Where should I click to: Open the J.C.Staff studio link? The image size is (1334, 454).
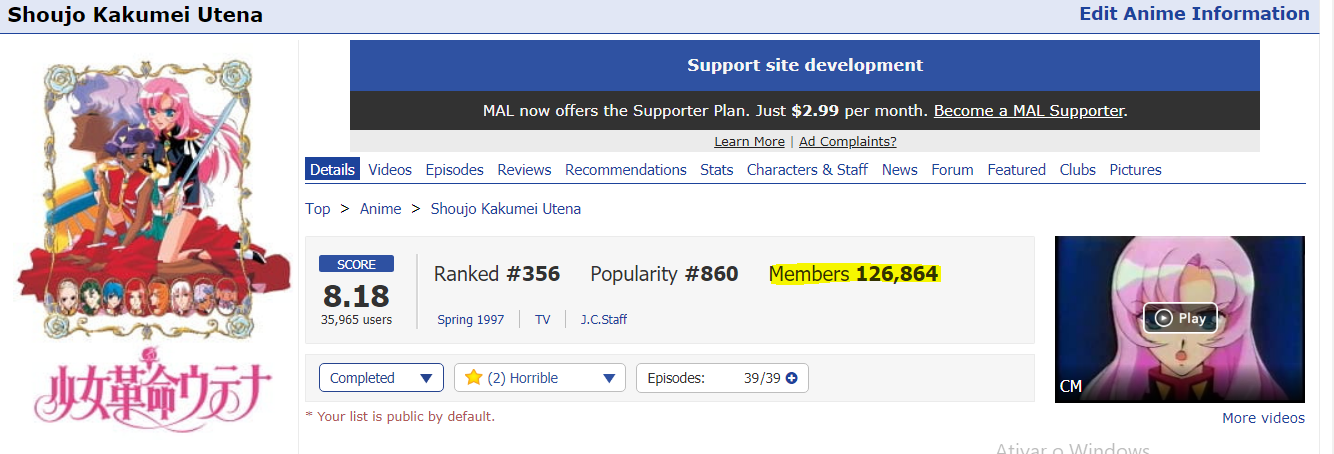(604, 320)
